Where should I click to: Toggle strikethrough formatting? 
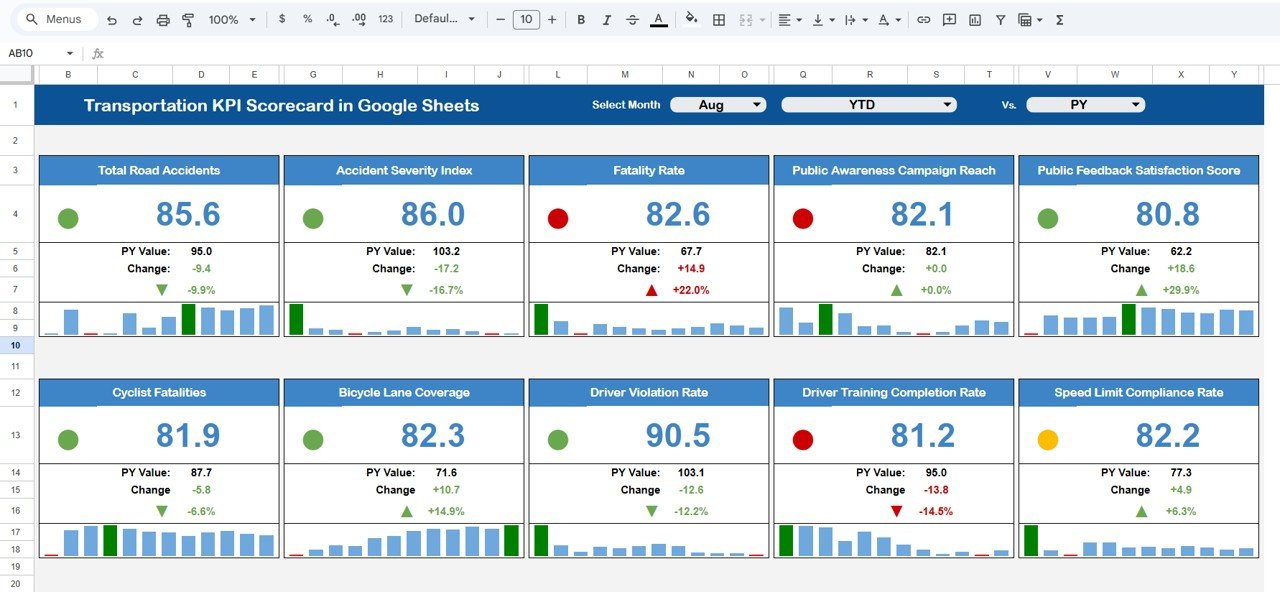point(633,19)
